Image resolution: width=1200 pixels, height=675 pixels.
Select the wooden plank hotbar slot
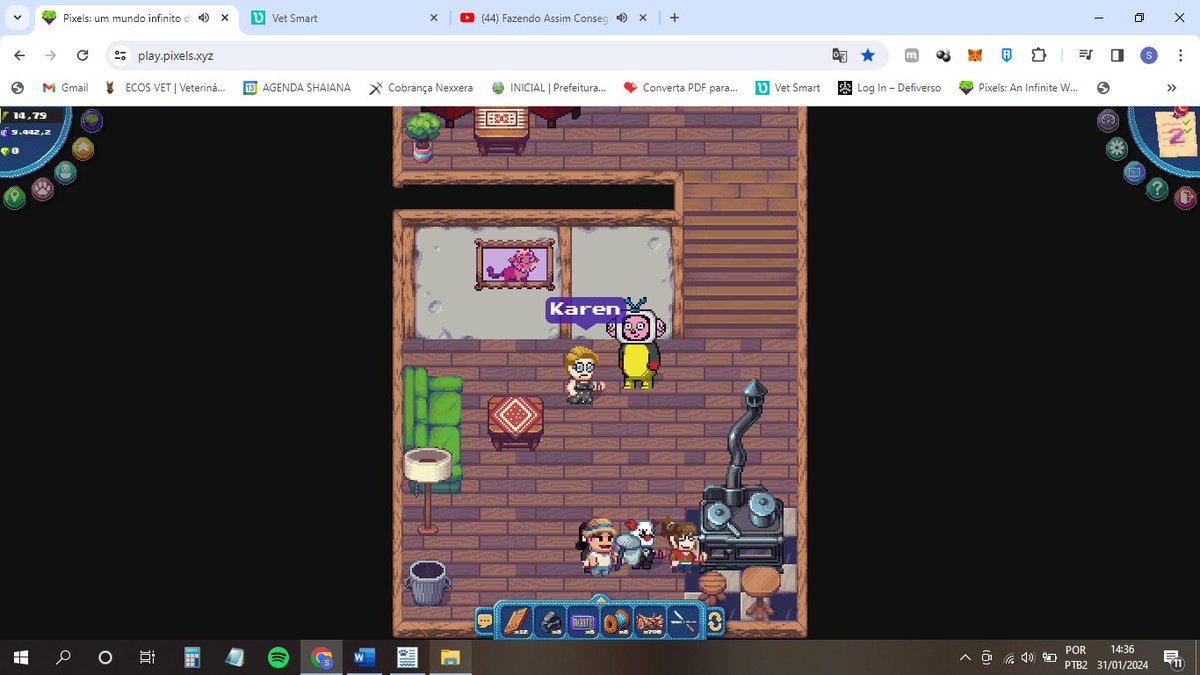(x=516, y=622)
